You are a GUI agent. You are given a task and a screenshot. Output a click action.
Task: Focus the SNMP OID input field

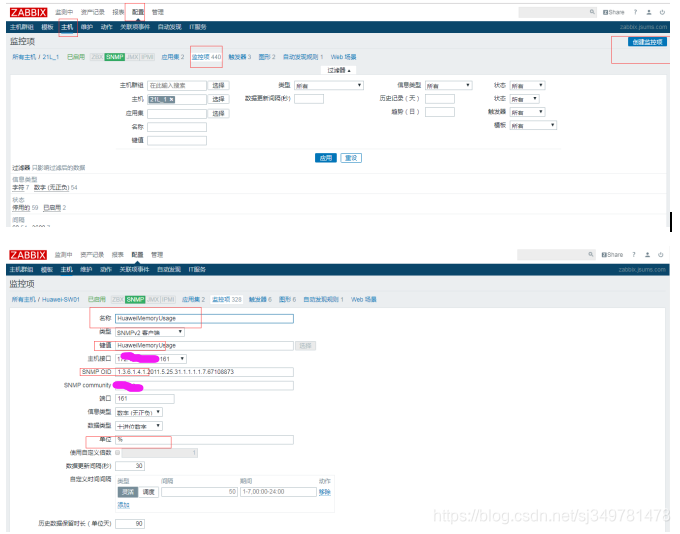click(204, 372)
